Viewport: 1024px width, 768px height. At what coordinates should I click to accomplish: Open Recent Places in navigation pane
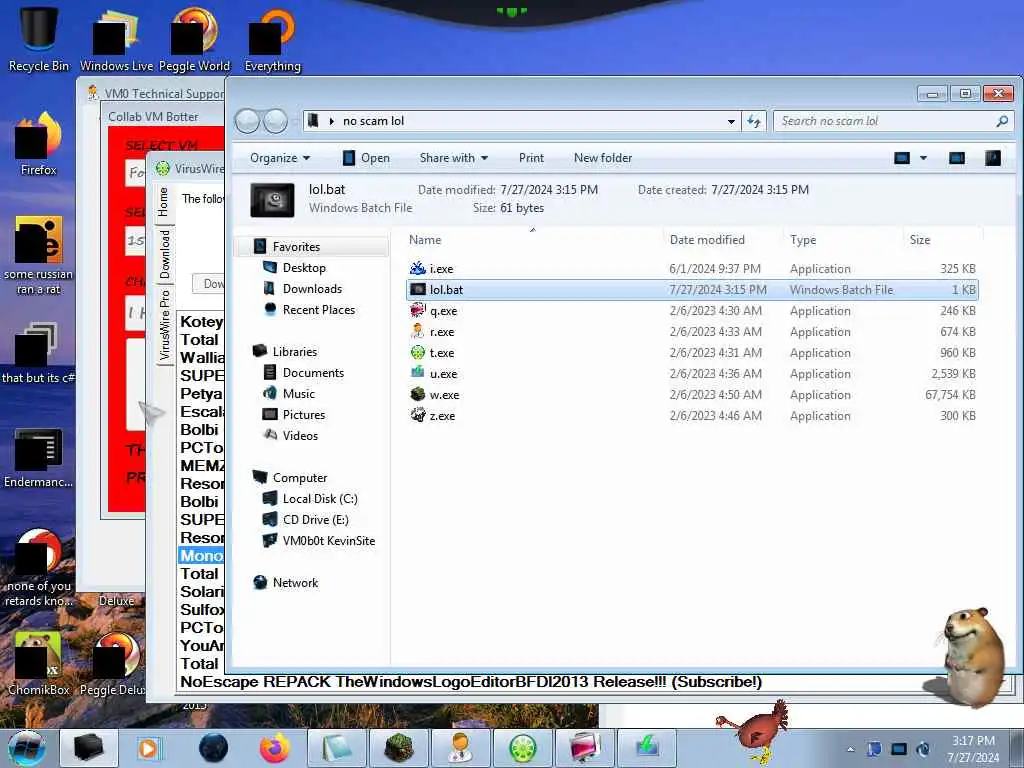coord(319,310)
